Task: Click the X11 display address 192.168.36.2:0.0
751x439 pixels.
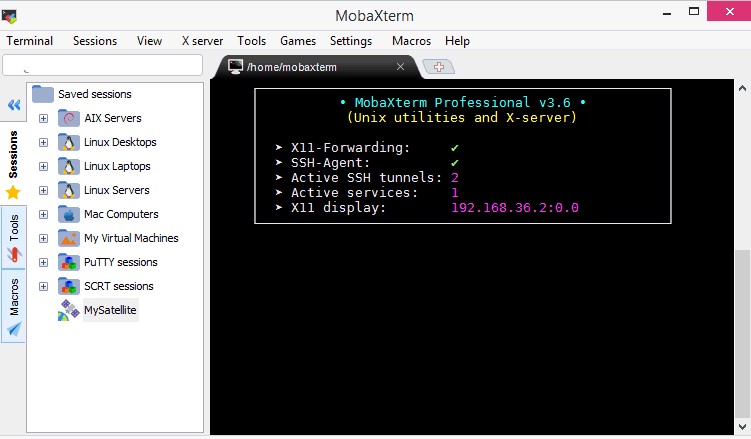Action: tap(515, 208)
